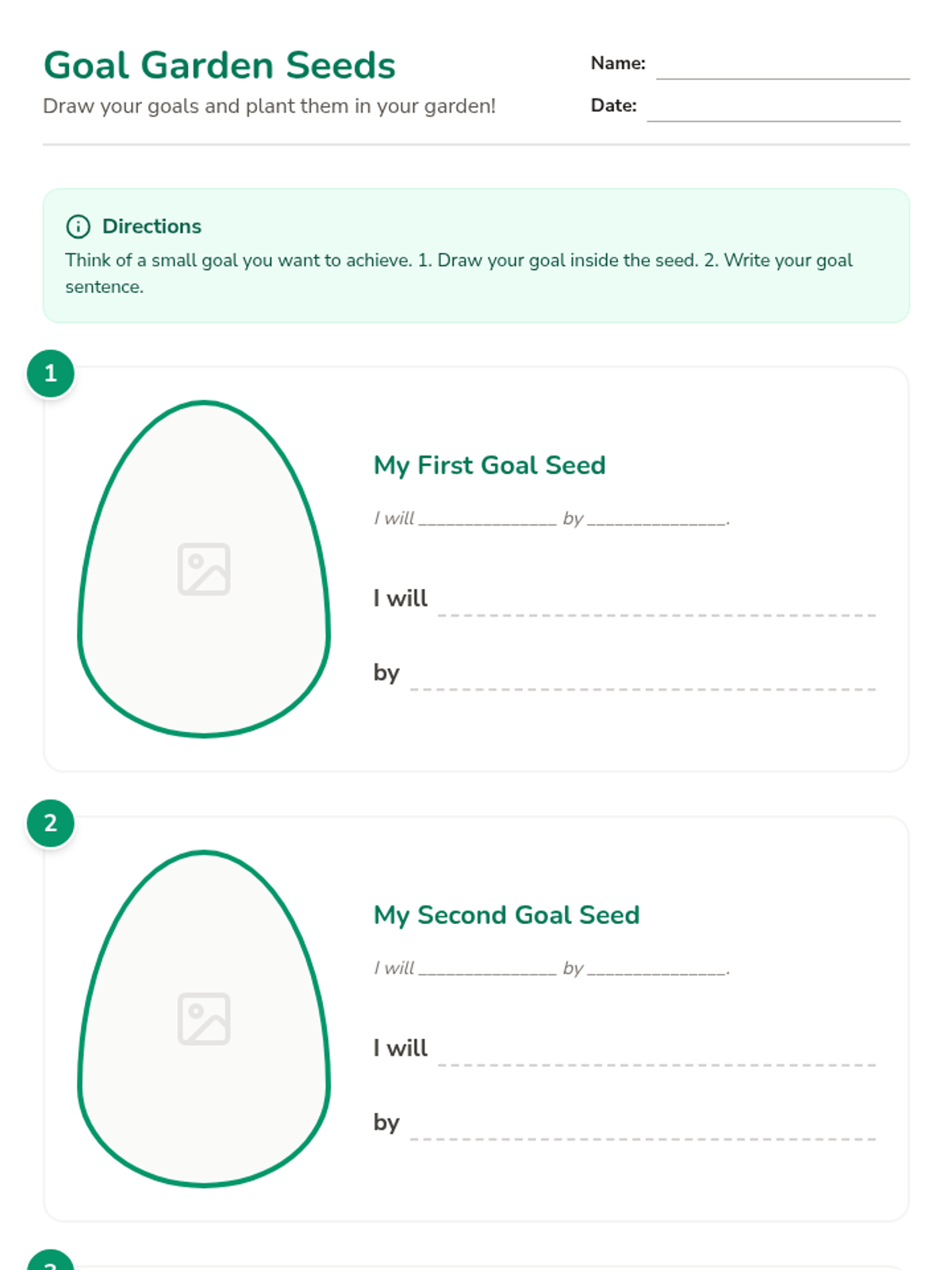Click the first seed's italic example sentence
The width and height of the screenshot is (952, 1270).
tap(551, 519)
